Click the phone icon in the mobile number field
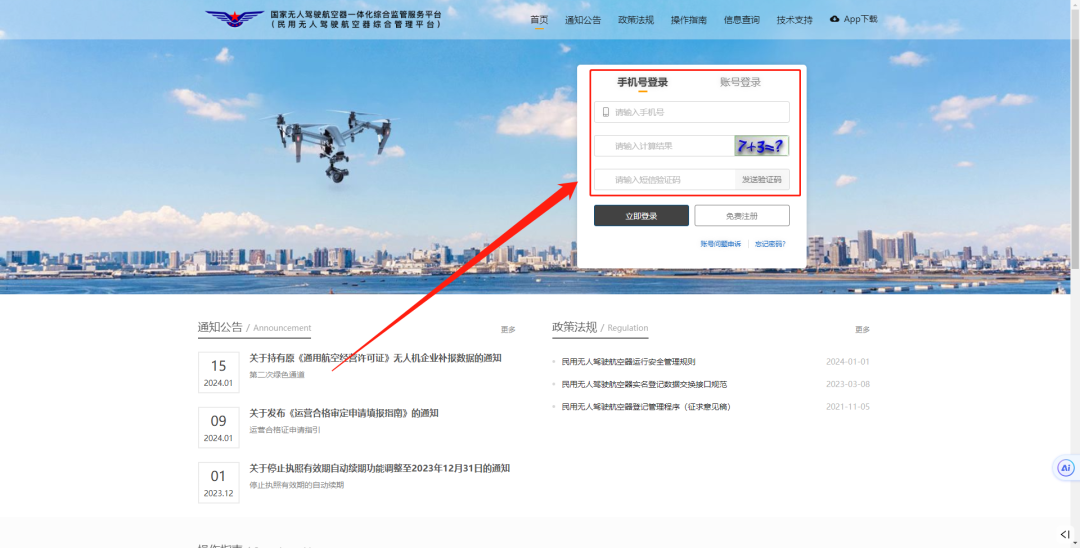Screen dimensions: 1080x548 pos(605,112)
